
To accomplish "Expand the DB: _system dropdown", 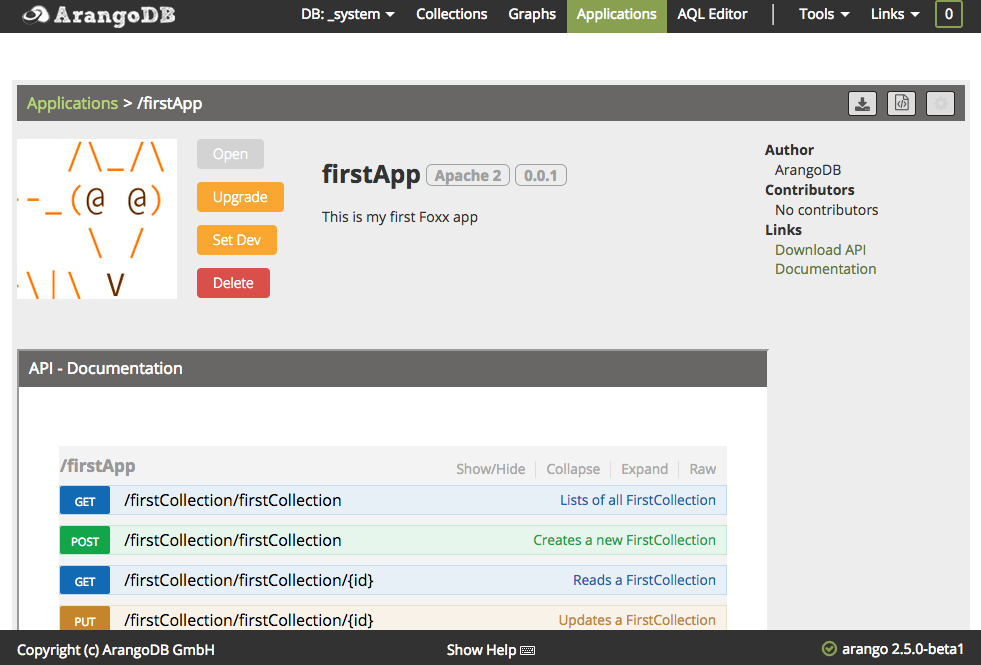I will click(348, 15).
